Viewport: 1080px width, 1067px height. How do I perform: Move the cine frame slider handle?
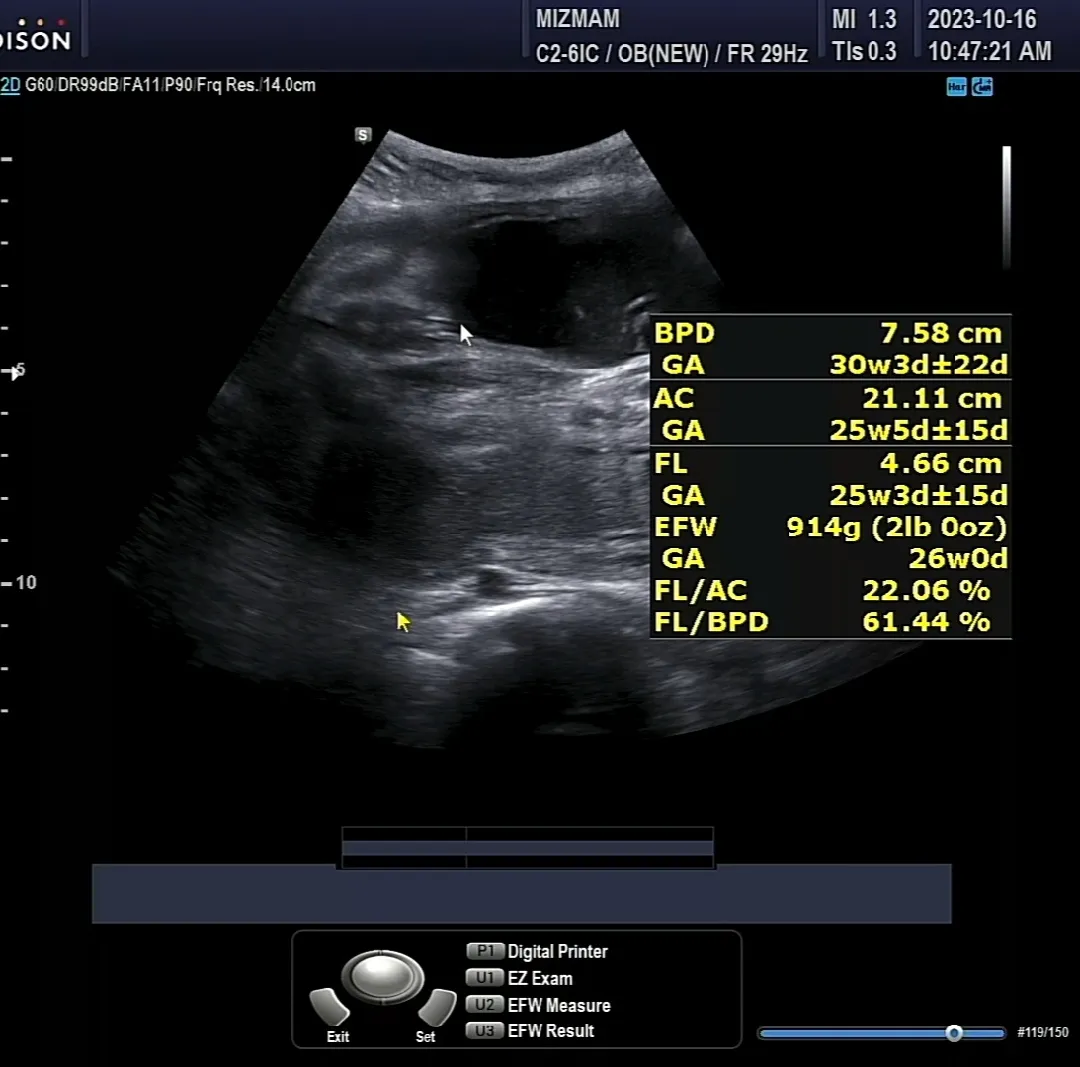click(954, 1033)
